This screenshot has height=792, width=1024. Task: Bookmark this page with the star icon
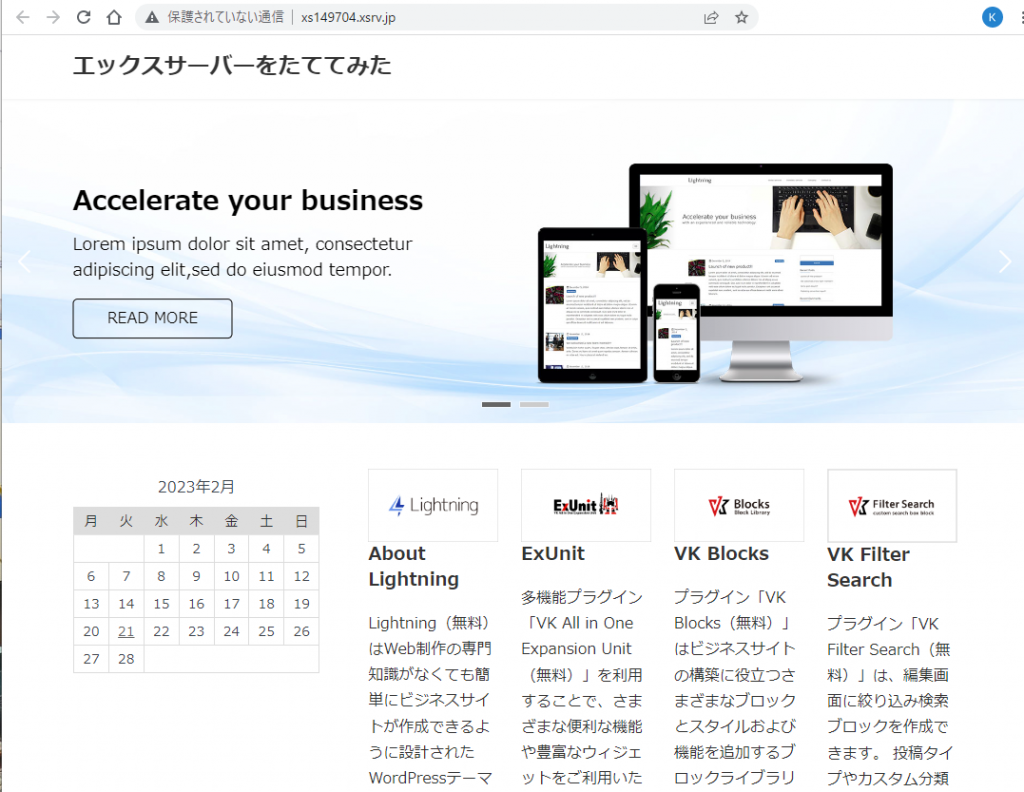(741, 17)
